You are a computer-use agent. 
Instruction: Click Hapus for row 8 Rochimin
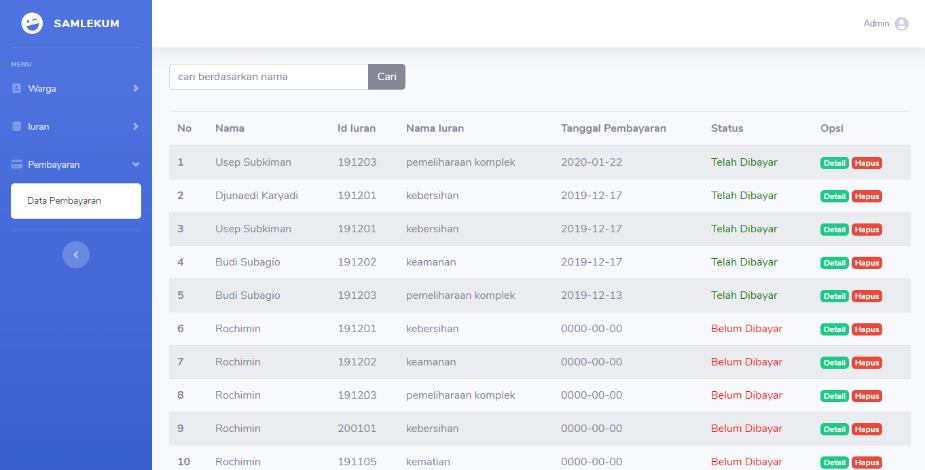[867, 396]
